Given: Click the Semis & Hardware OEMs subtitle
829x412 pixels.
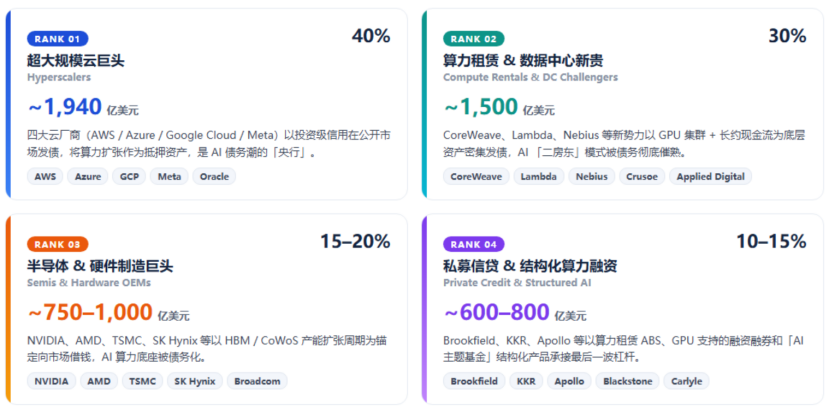Looking at the screenshot, I should 89,282.
